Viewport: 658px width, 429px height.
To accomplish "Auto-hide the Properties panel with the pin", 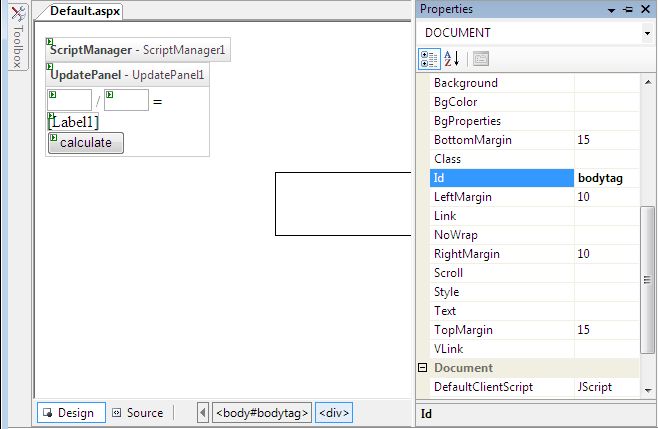I will [628, 9].
